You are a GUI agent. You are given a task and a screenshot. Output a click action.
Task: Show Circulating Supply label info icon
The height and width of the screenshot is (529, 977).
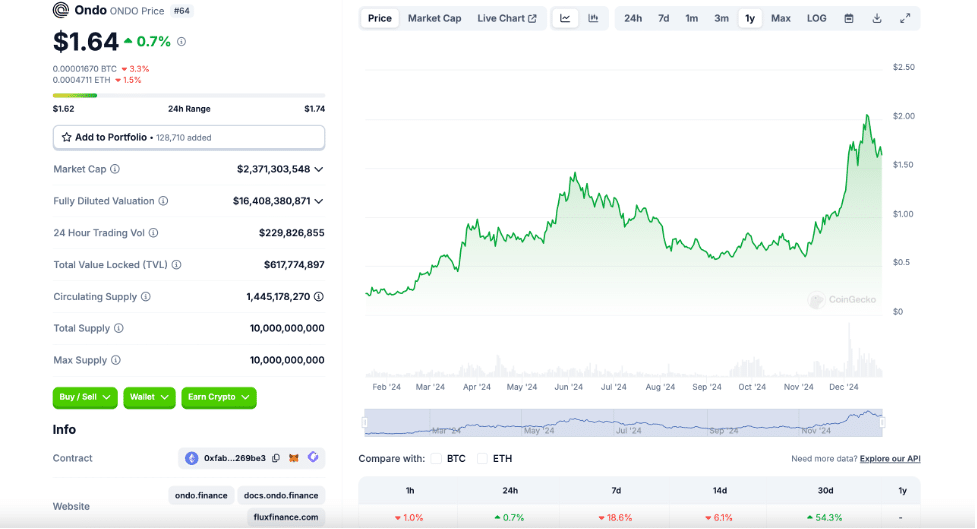[146, 297]
